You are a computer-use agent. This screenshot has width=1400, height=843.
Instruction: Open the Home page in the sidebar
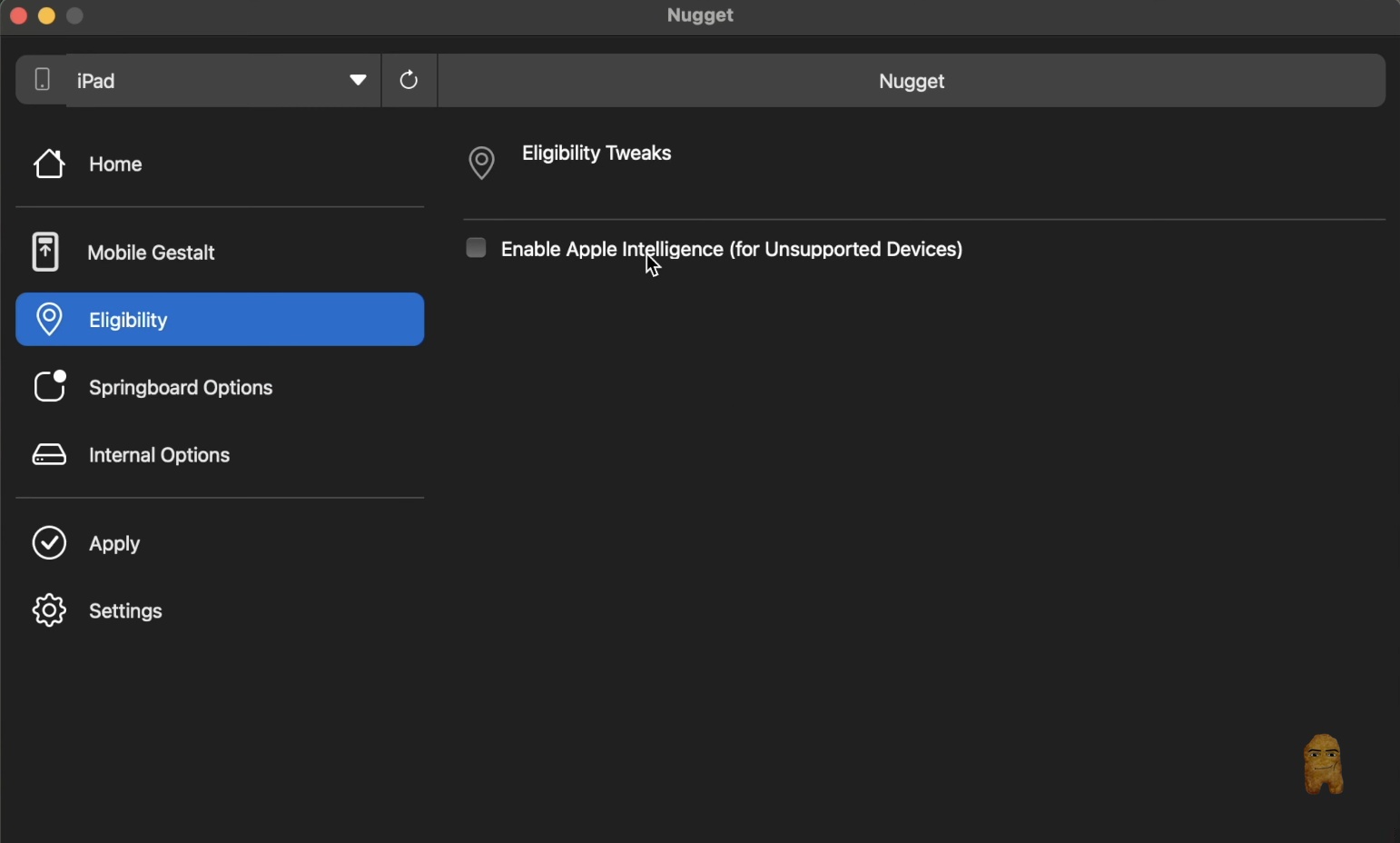pyautogui.click(x=220, y=164)
